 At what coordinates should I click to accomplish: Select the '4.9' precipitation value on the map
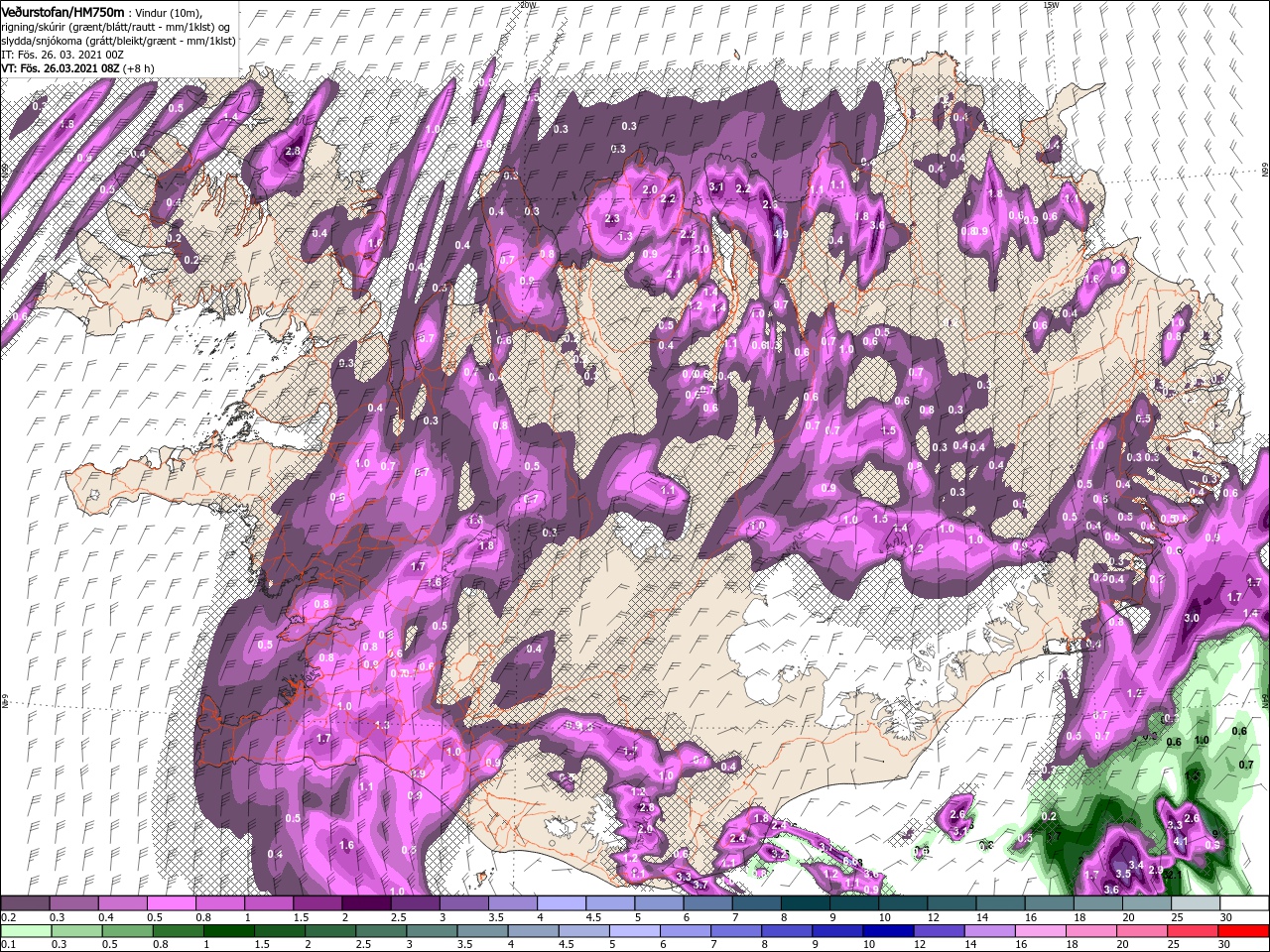click(x=781, y=235)
